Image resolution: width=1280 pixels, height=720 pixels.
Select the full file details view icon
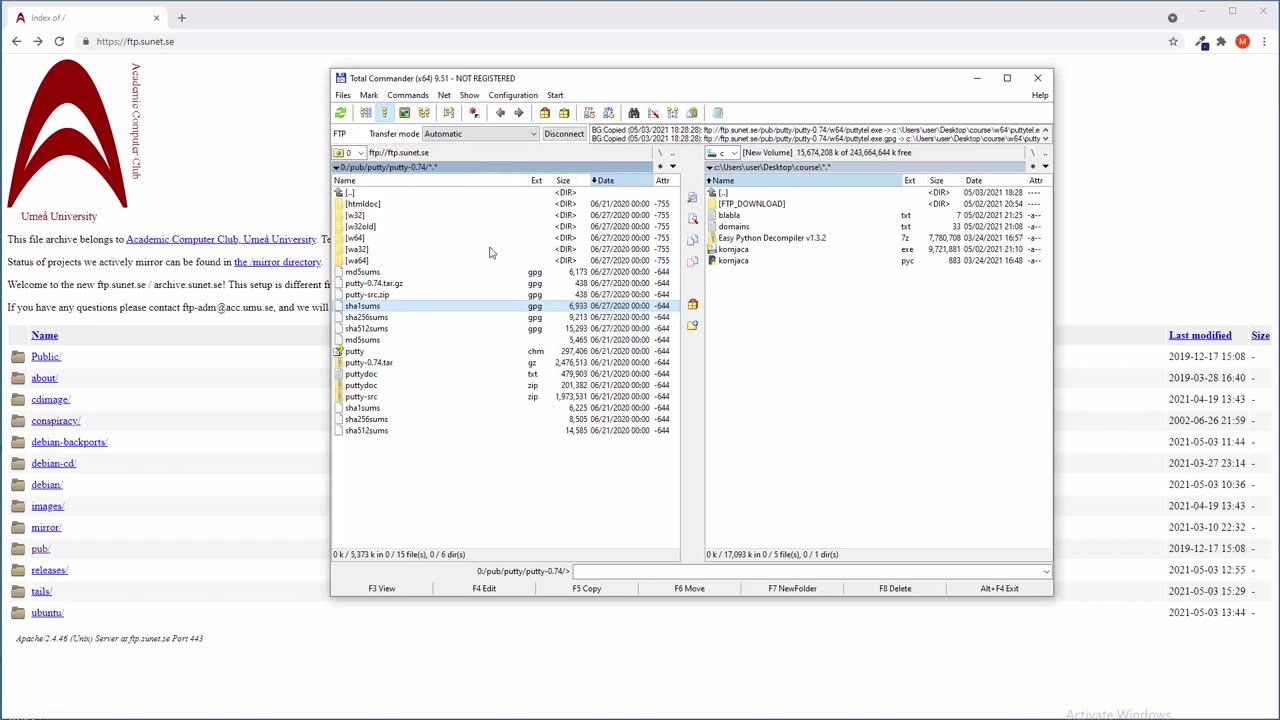click(385, 113)
